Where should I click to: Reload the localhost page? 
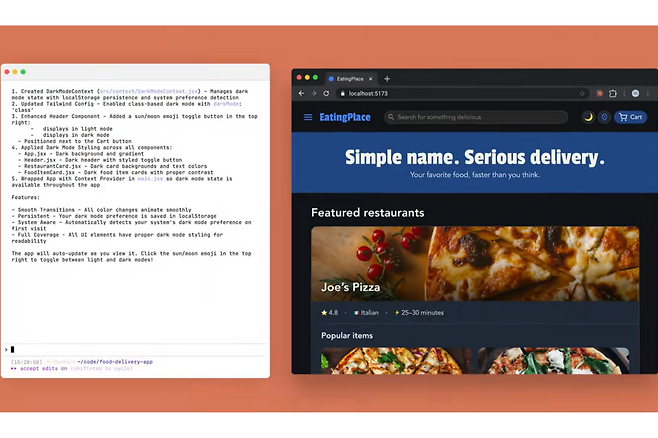[328, 93]
